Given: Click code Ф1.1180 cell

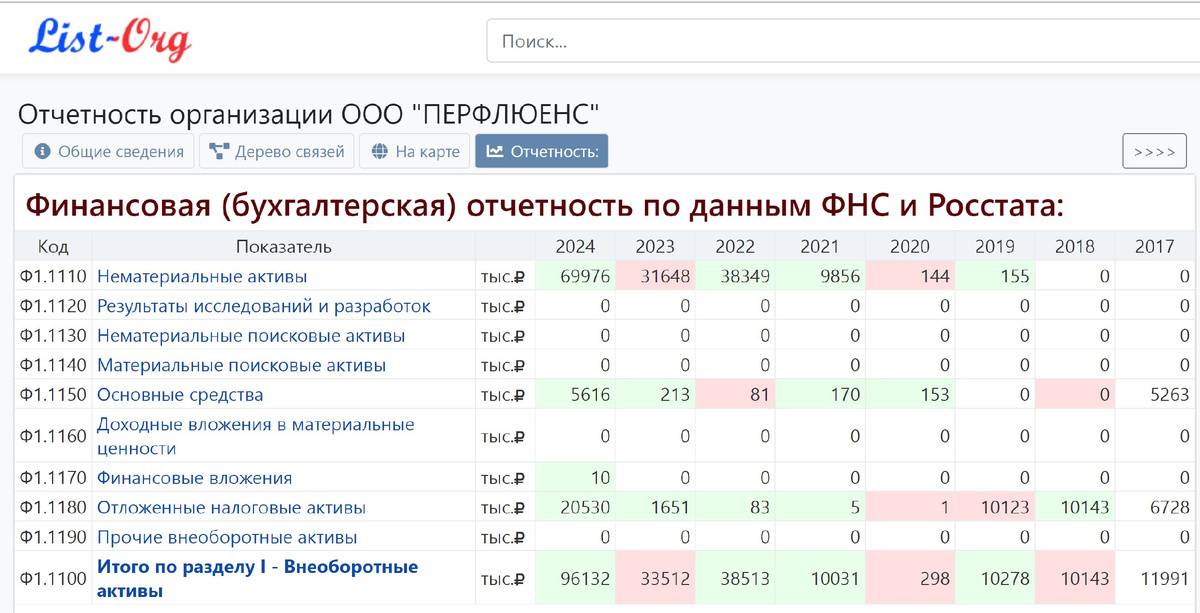Looking at the screenshot, I should pos(53,507).
